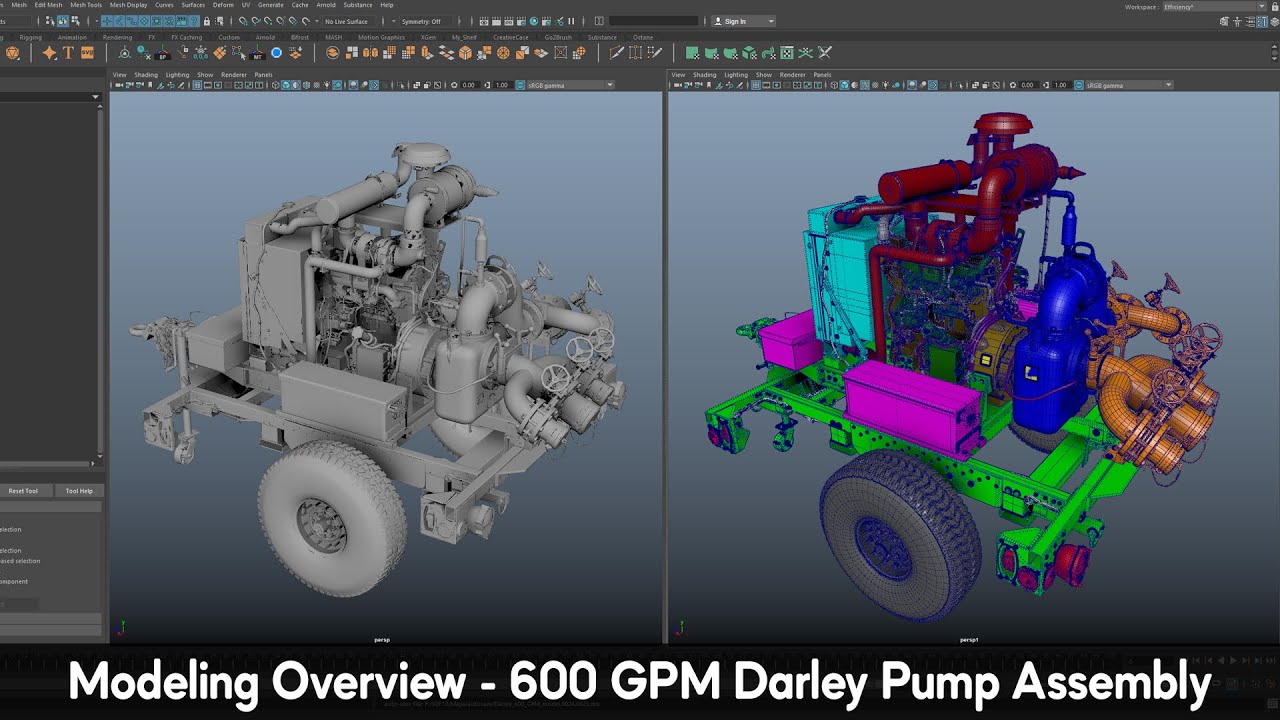Image resolution: width=1280 pixels, height=720 pixels.
Task: Open sRGB gamma dropdown in right viewport
Action: pyautogui.click(x=1128, y=85)
